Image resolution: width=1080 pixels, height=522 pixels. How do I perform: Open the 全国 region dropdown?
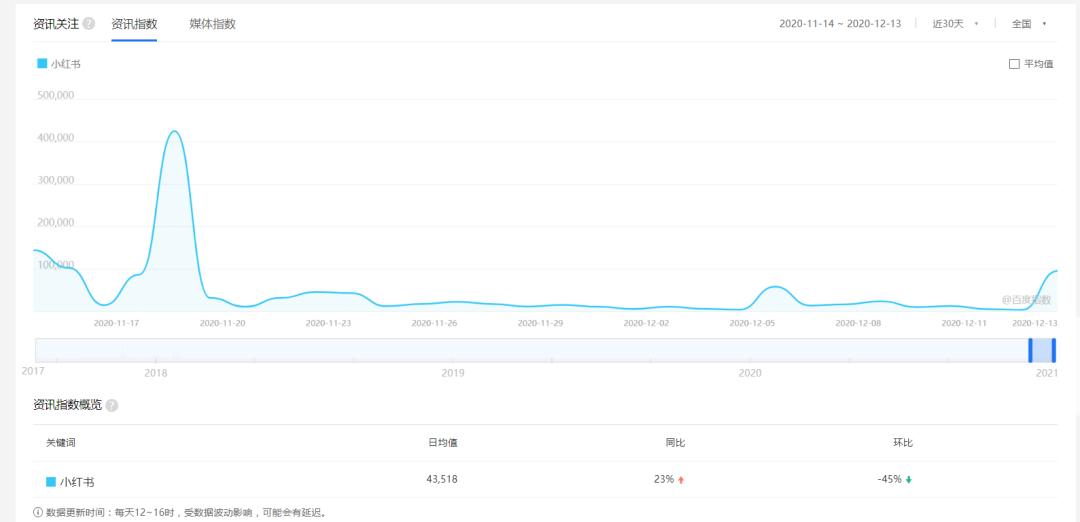pos(1029,23)
